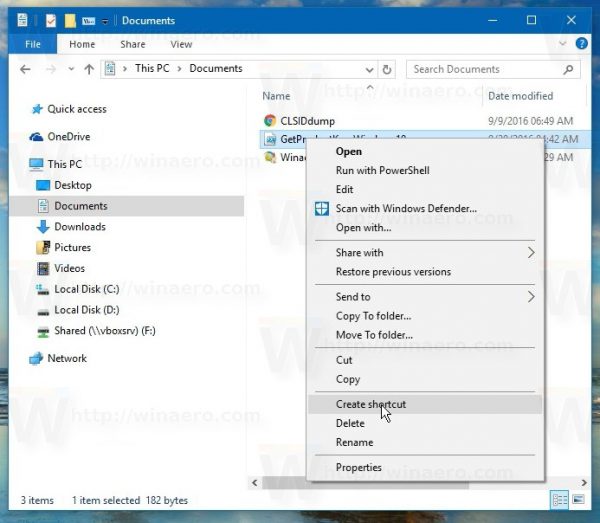The image size is (600, 523).
Task: Open the File ribbon tab
Action: (33, 44)
